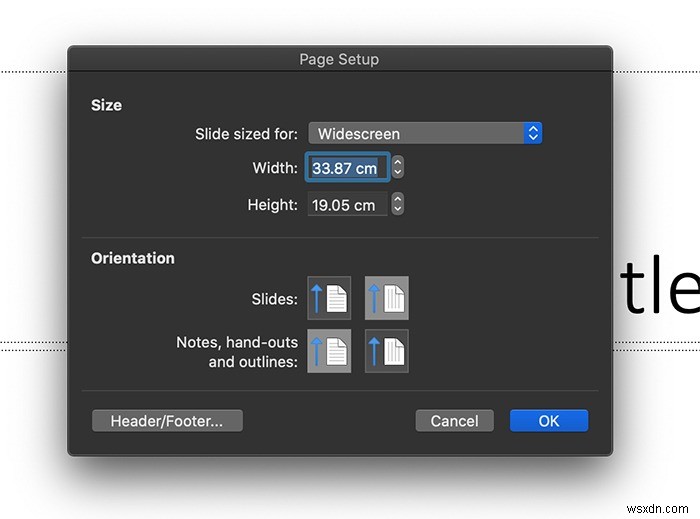The width and height of the screenshot is (700, 519).
Task: Click the Size section heading
Action: 106,105
